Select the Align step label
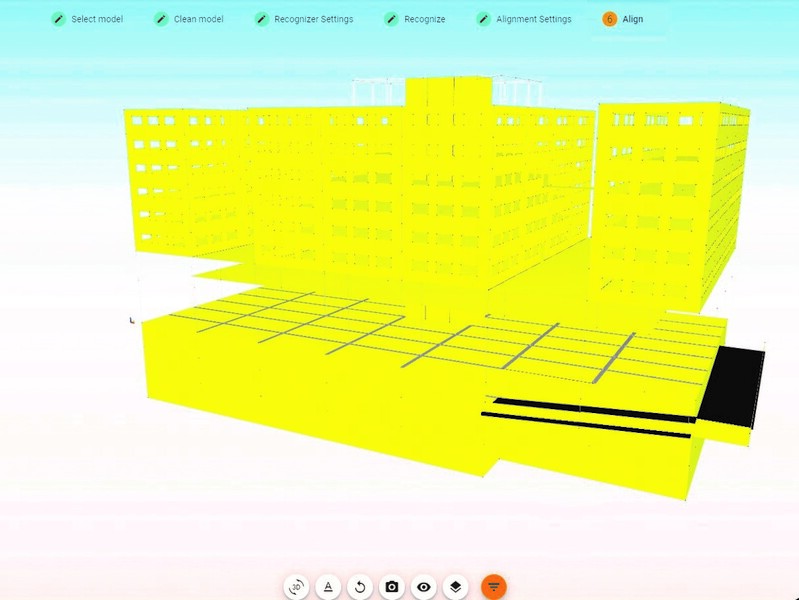 coord(633,19)
